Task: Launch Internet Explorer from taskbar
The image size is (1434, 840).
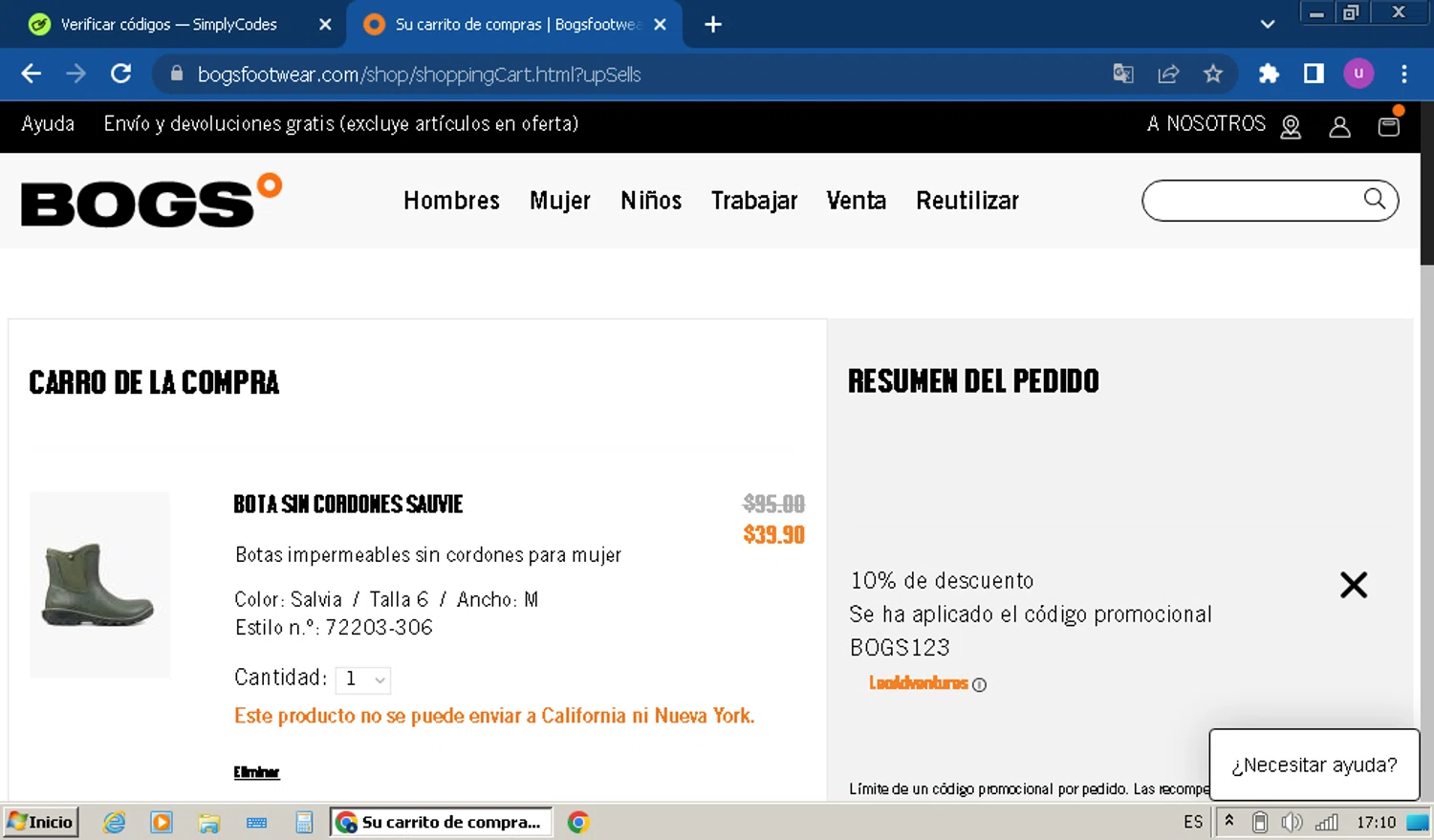Action: [115, 822]
